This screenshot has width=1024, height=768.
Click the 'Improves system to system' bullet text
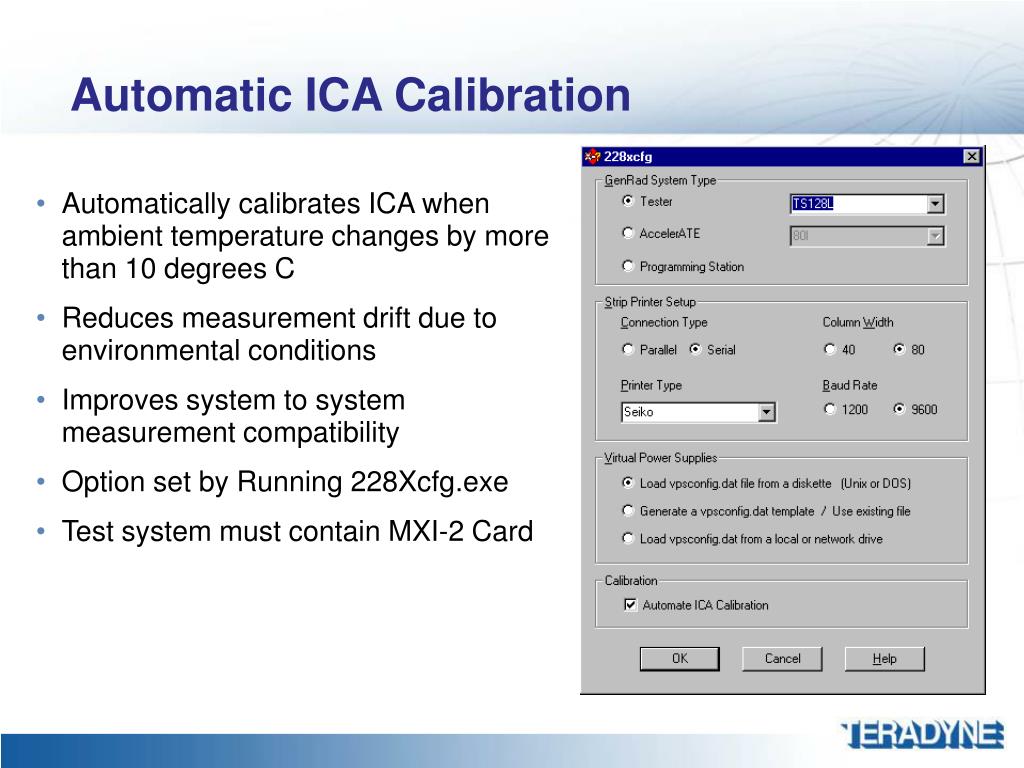233,416
